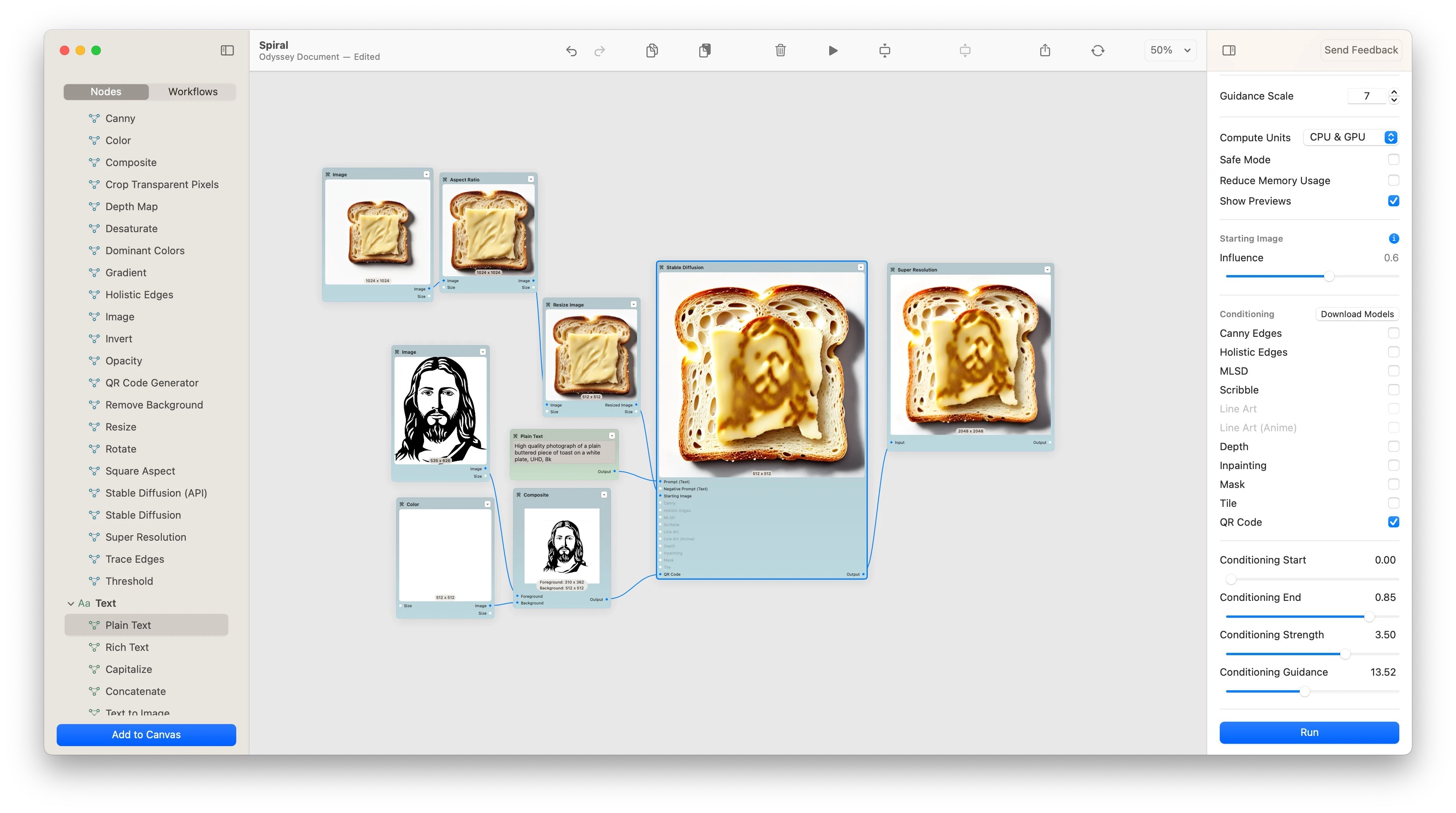Click the Starting Image info icon
The width and height of the screenshot is (1456, 813).
pyautogui.click(x=1393, y=238)
